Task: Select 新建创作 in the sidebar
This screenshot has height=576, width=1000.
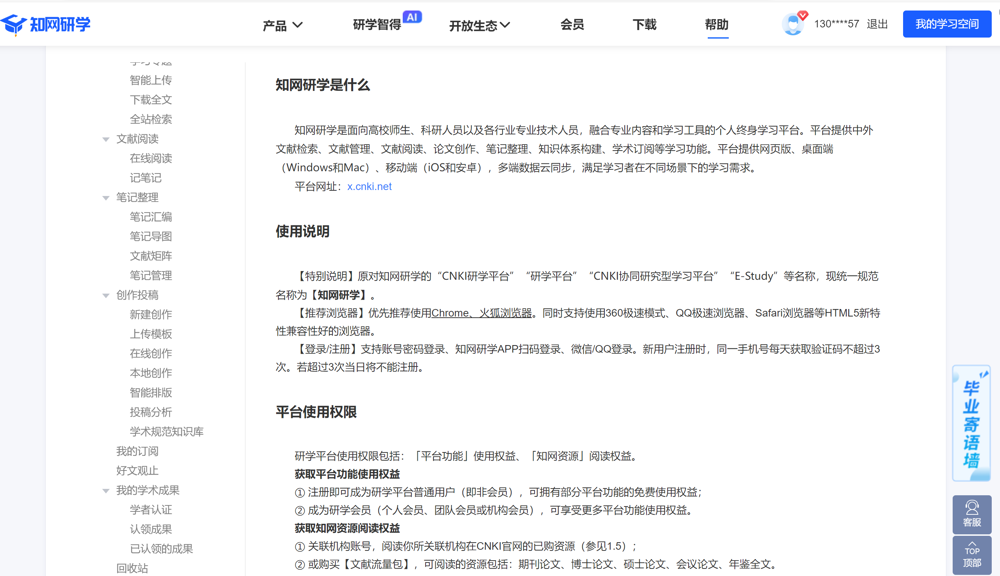Action: (x=151, y=314)
